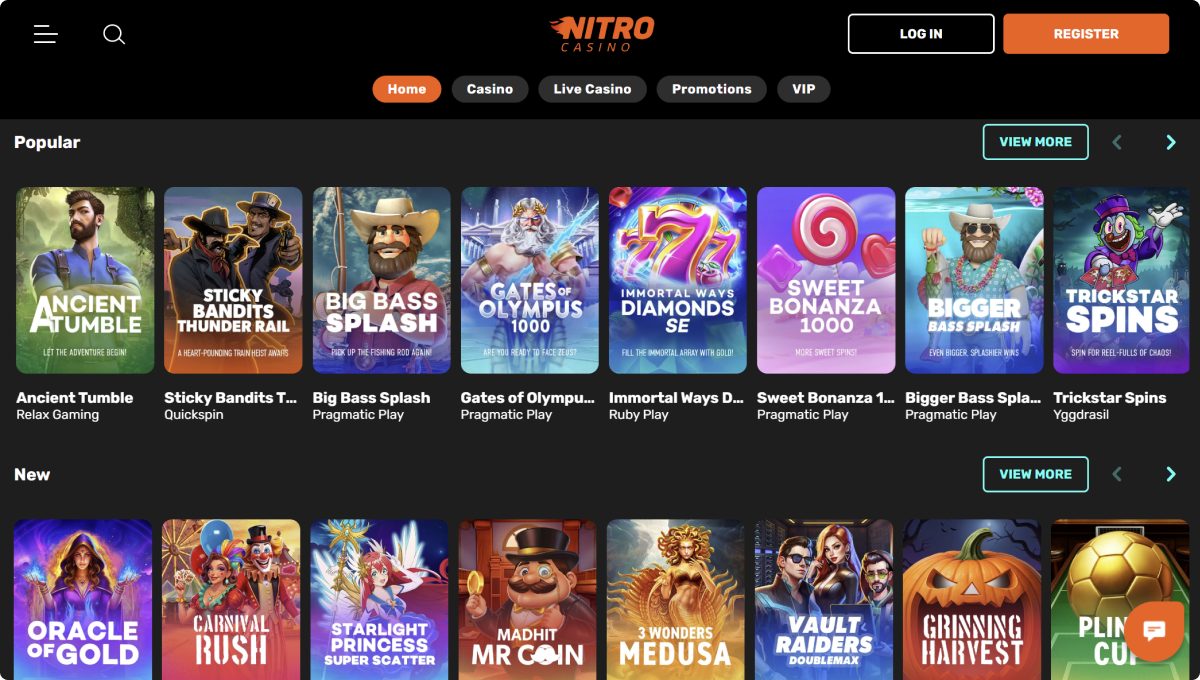
Task: Click the Ancient Tumble game title link
Action: click(75, 397)
